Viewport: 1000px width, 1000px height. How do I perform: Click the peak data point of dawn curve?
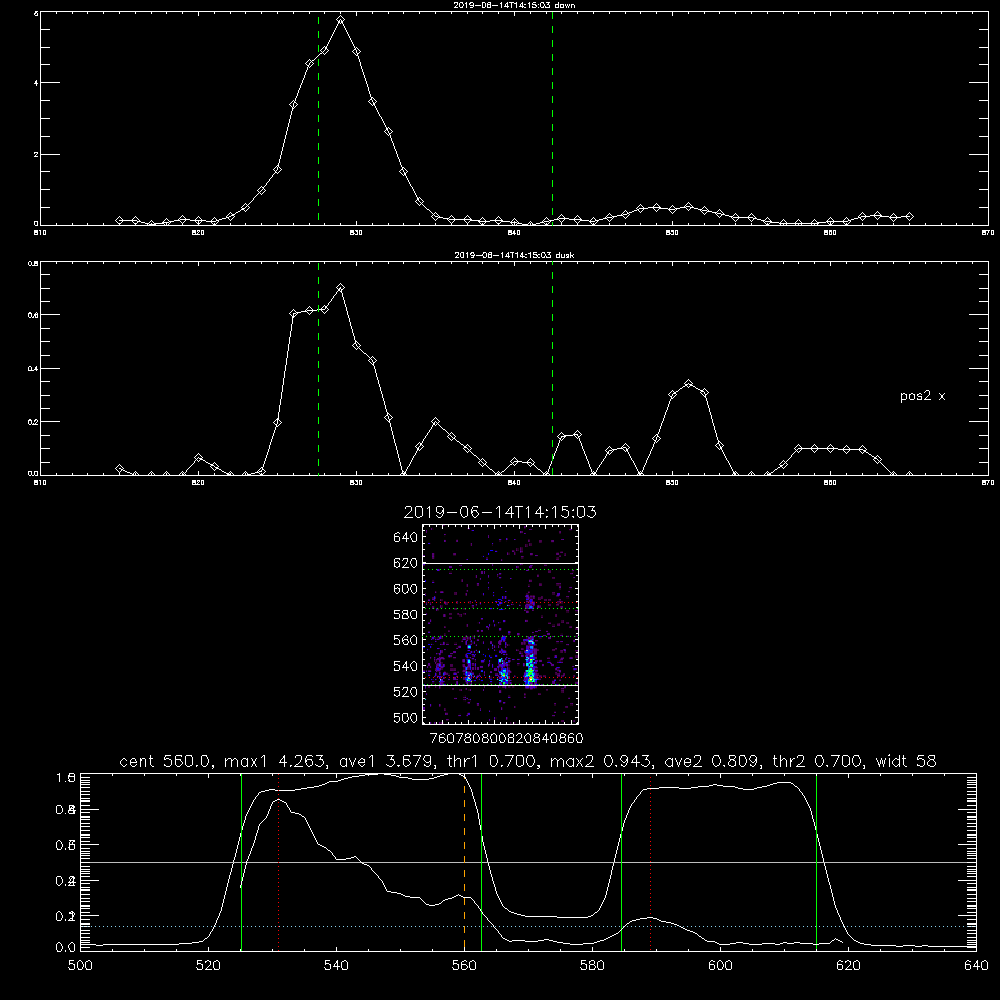341,20
